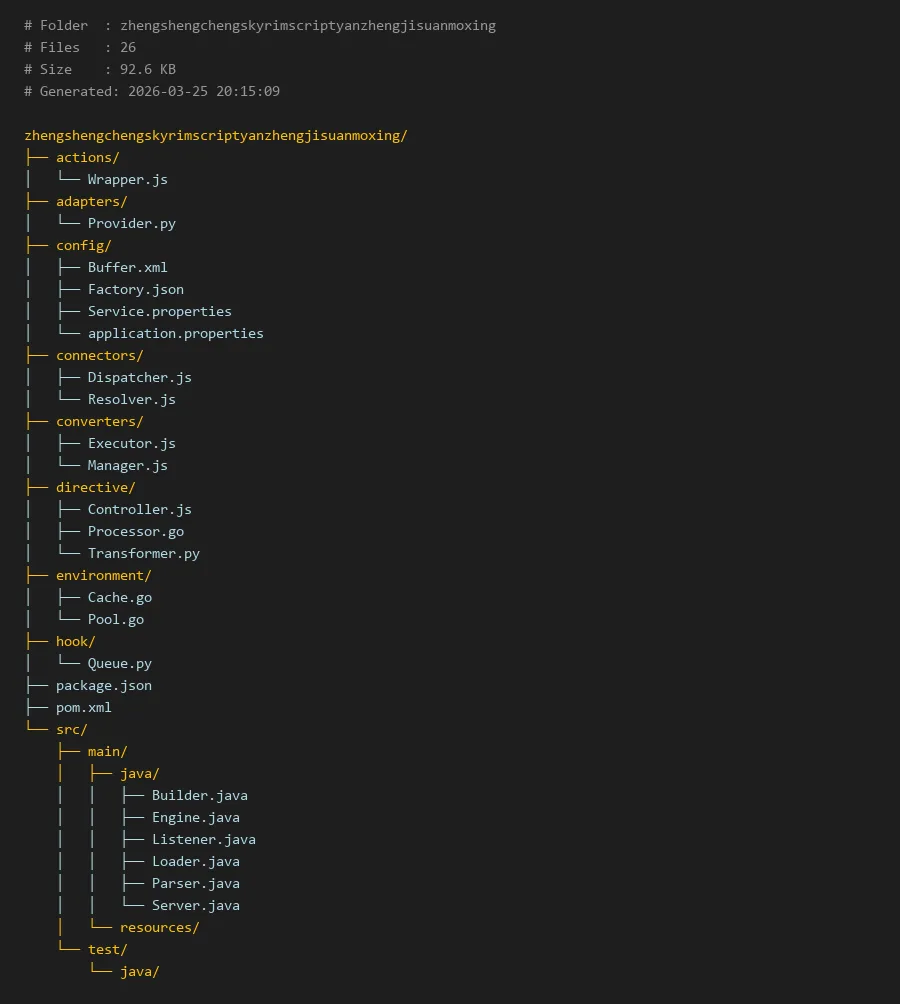Select Transformer.py in directive
This screenshot has height=1004, width=900.
point(143,553)
